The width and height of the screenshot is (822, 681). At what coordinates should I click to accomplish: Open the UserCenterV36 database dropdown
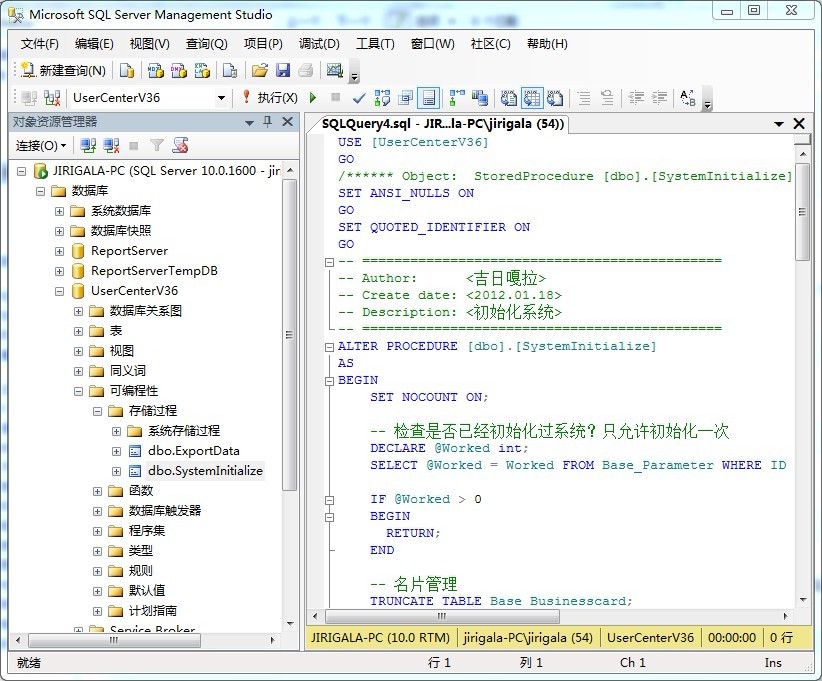click(221, 98)
